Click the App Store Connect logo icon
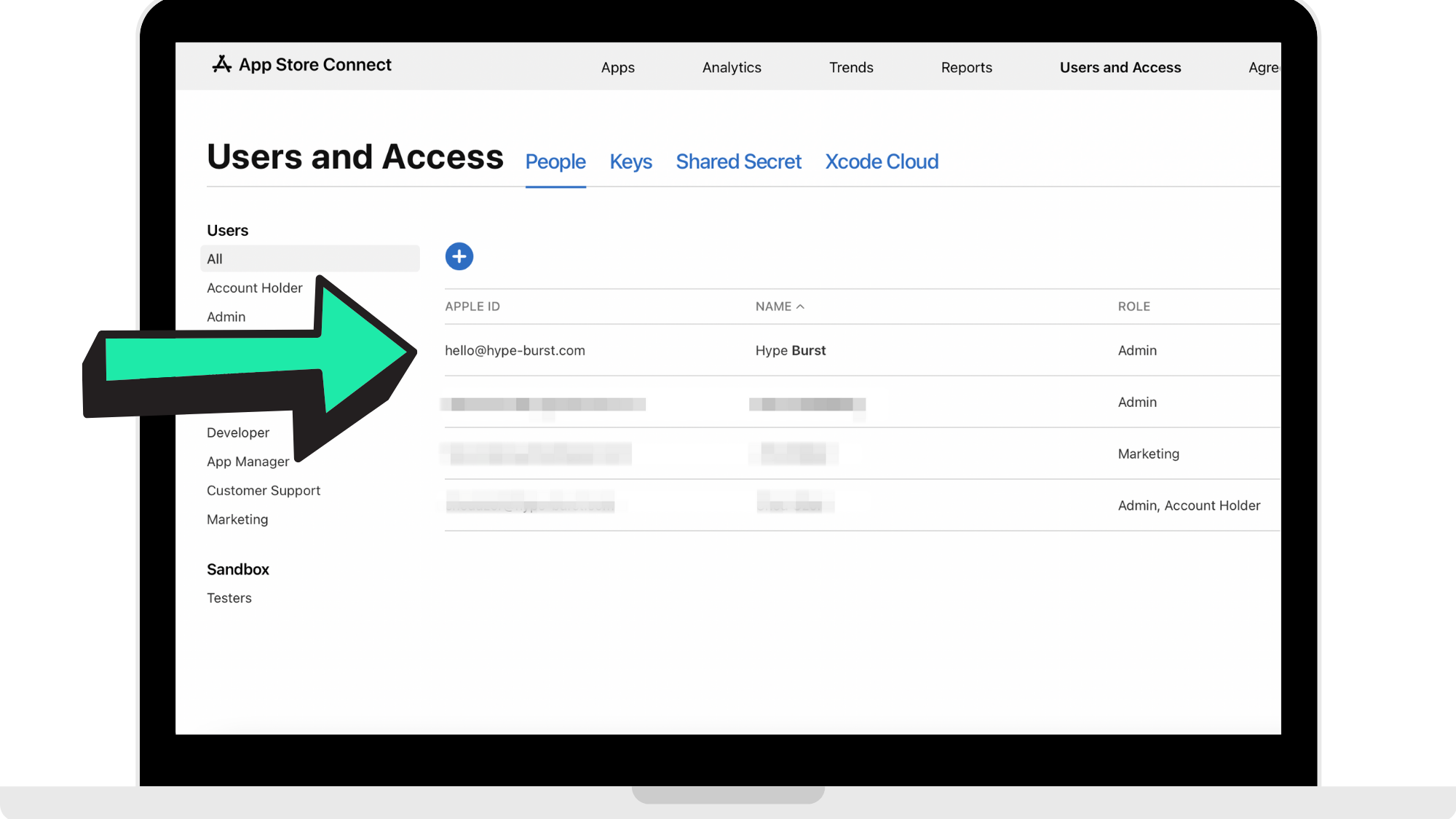 click(221, 64)
